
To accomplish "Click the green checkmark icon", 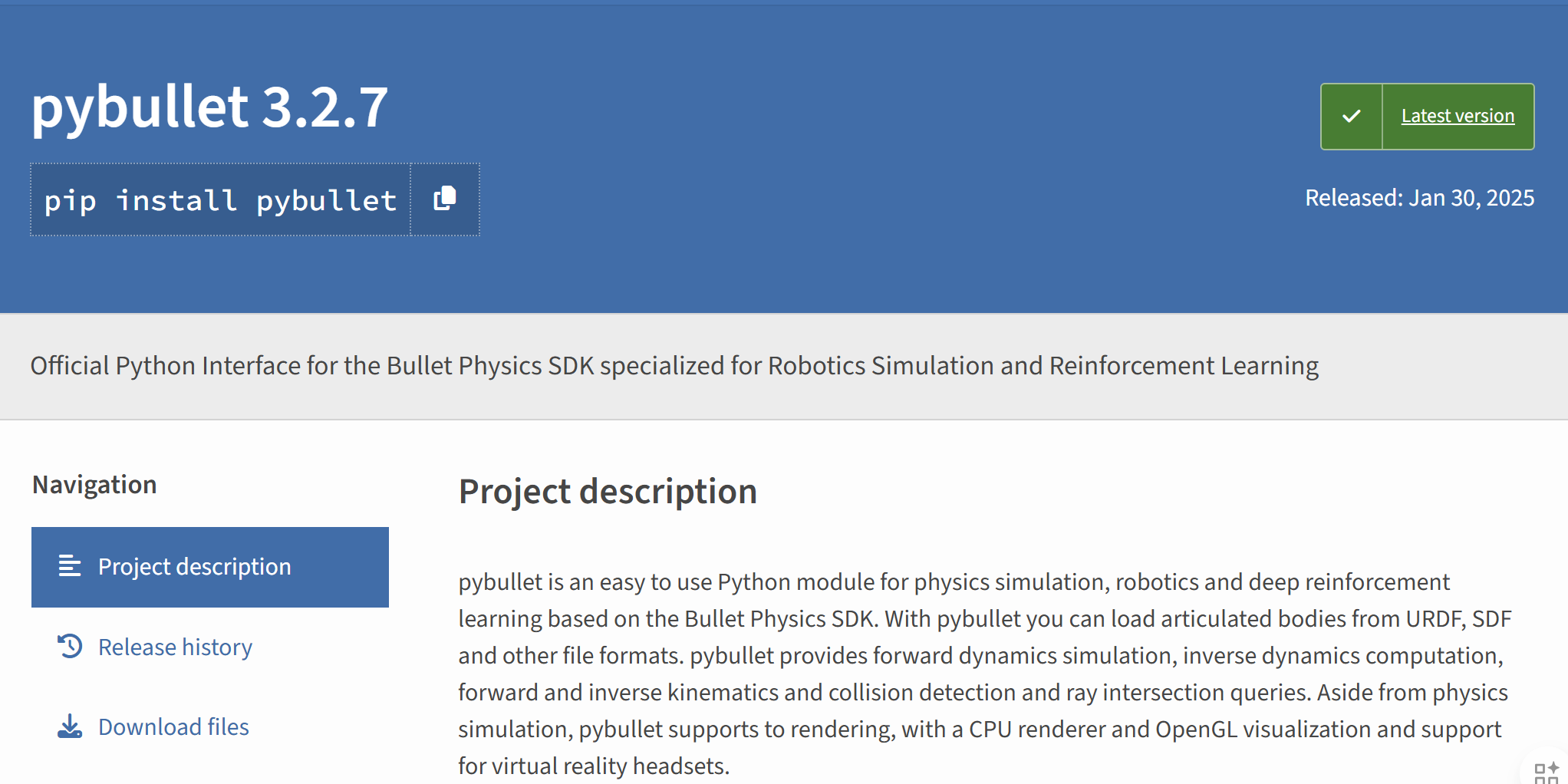I will 1352,117.
